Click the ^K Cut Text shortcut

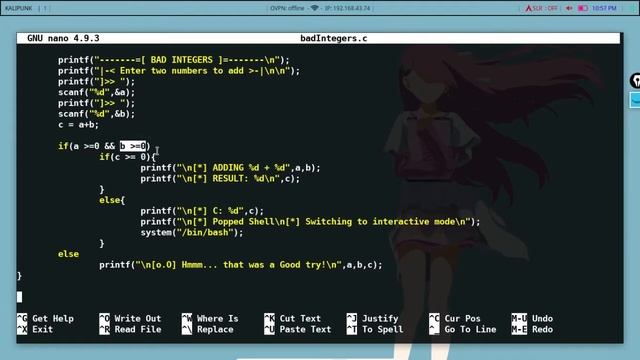pyautogui.click(x=293, y=318)
